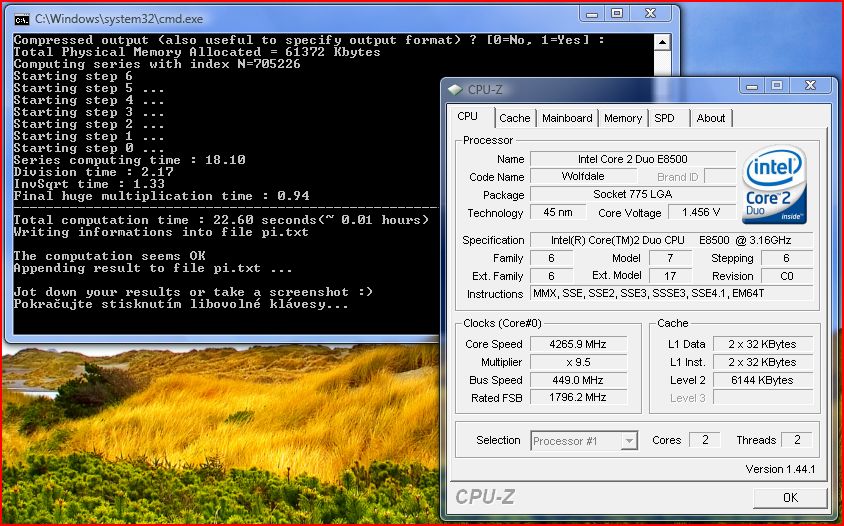
Task: Select the CPU tab
Action: [467, 116]
